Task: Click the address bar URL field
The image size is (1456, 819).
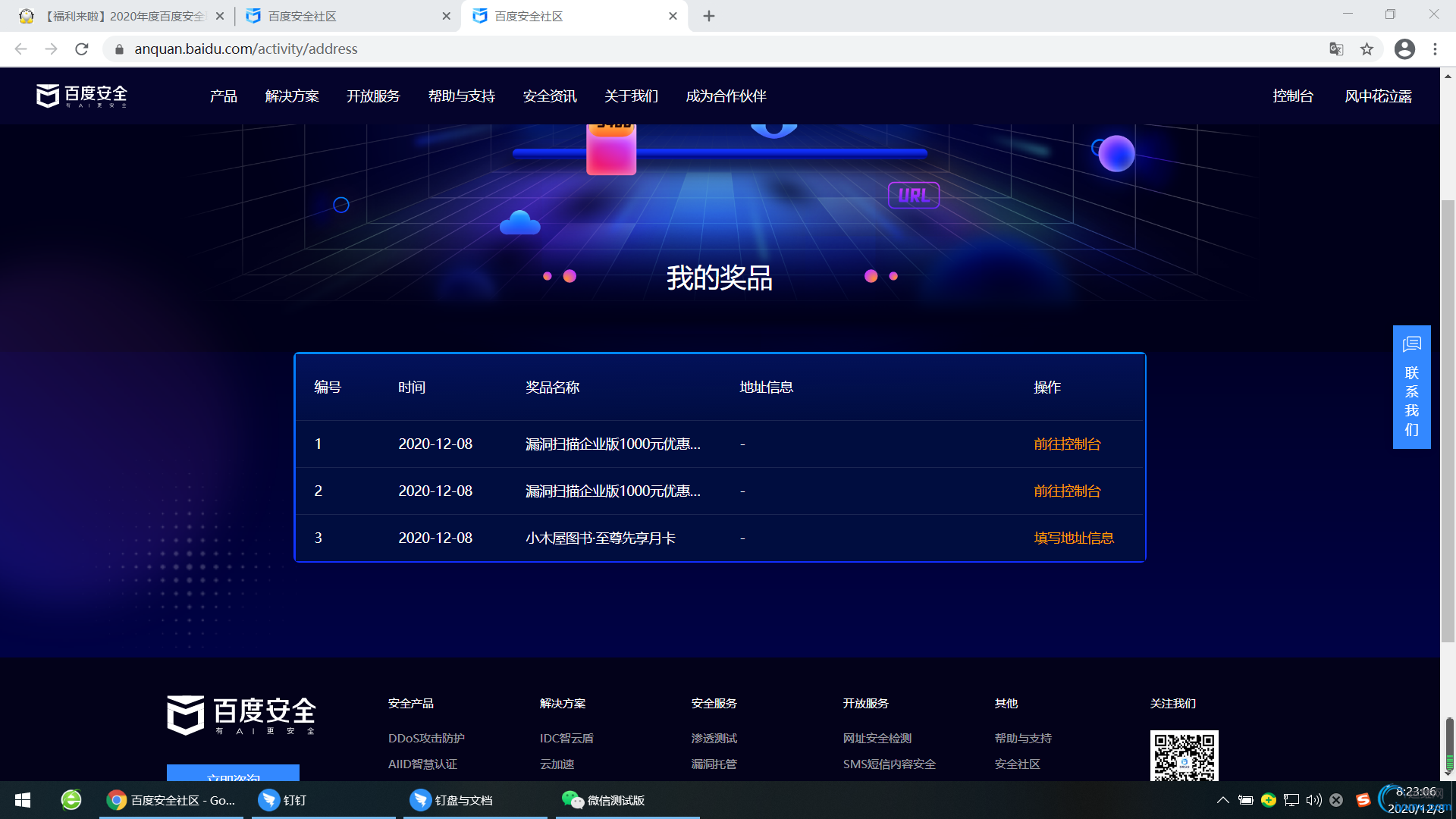Action: pyautogui.click(x=720, y=49)
